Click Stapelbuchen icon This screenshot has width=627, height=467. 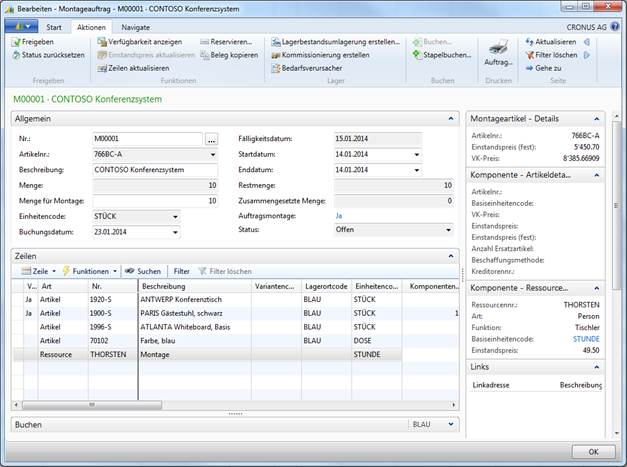417,55
